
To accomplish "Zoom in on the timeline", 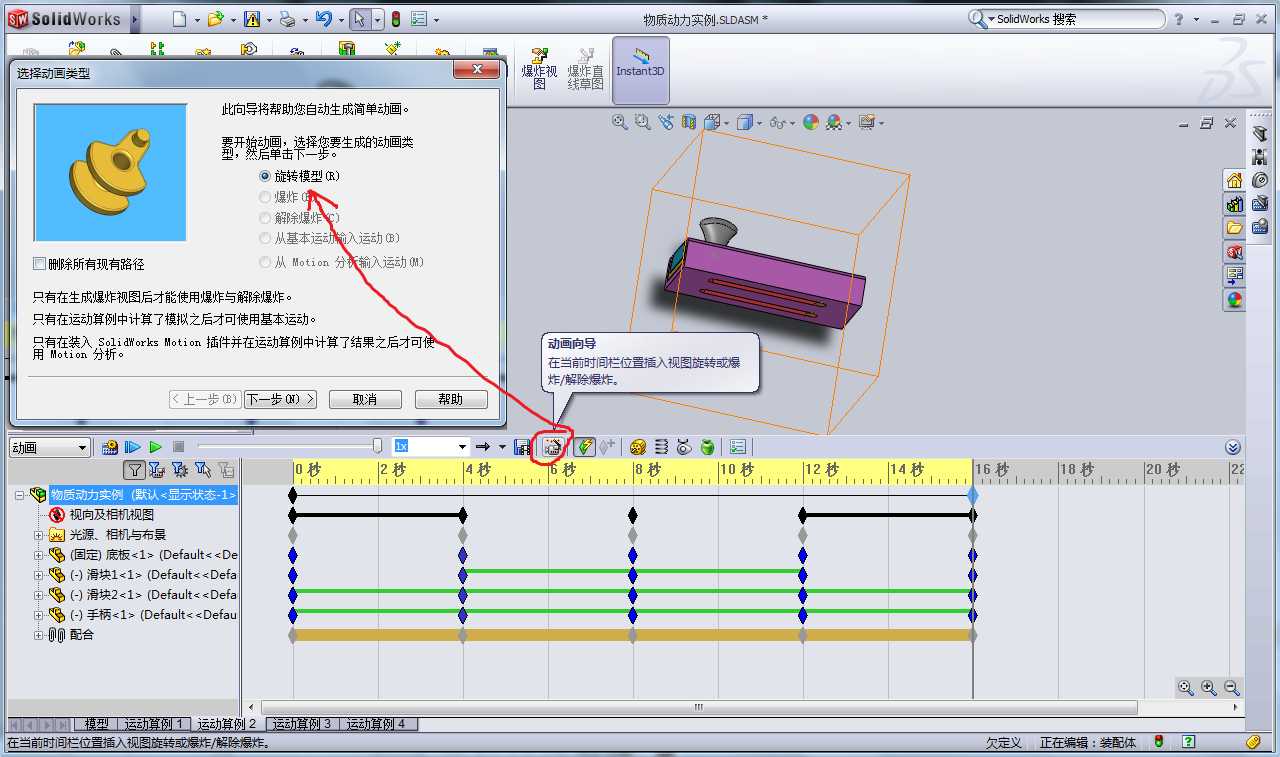I will [x=1209, y=688].
